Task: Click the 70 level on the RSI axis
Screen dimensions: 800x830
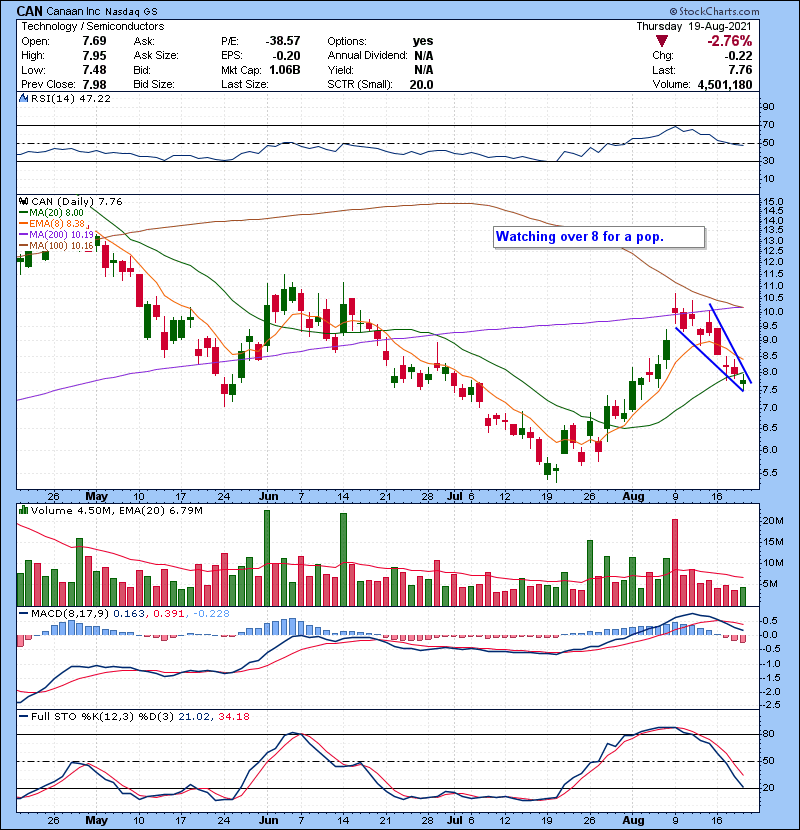Action: tap(768, 125)
